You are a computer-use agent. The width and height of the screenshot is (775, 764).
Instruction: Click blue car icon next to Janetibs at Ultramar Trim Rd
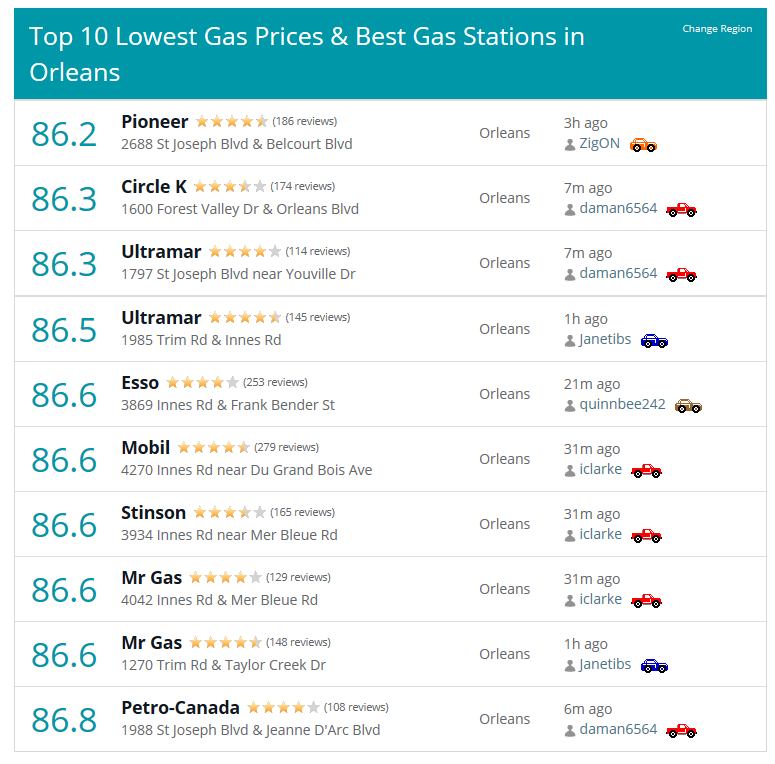coord(654,340)
